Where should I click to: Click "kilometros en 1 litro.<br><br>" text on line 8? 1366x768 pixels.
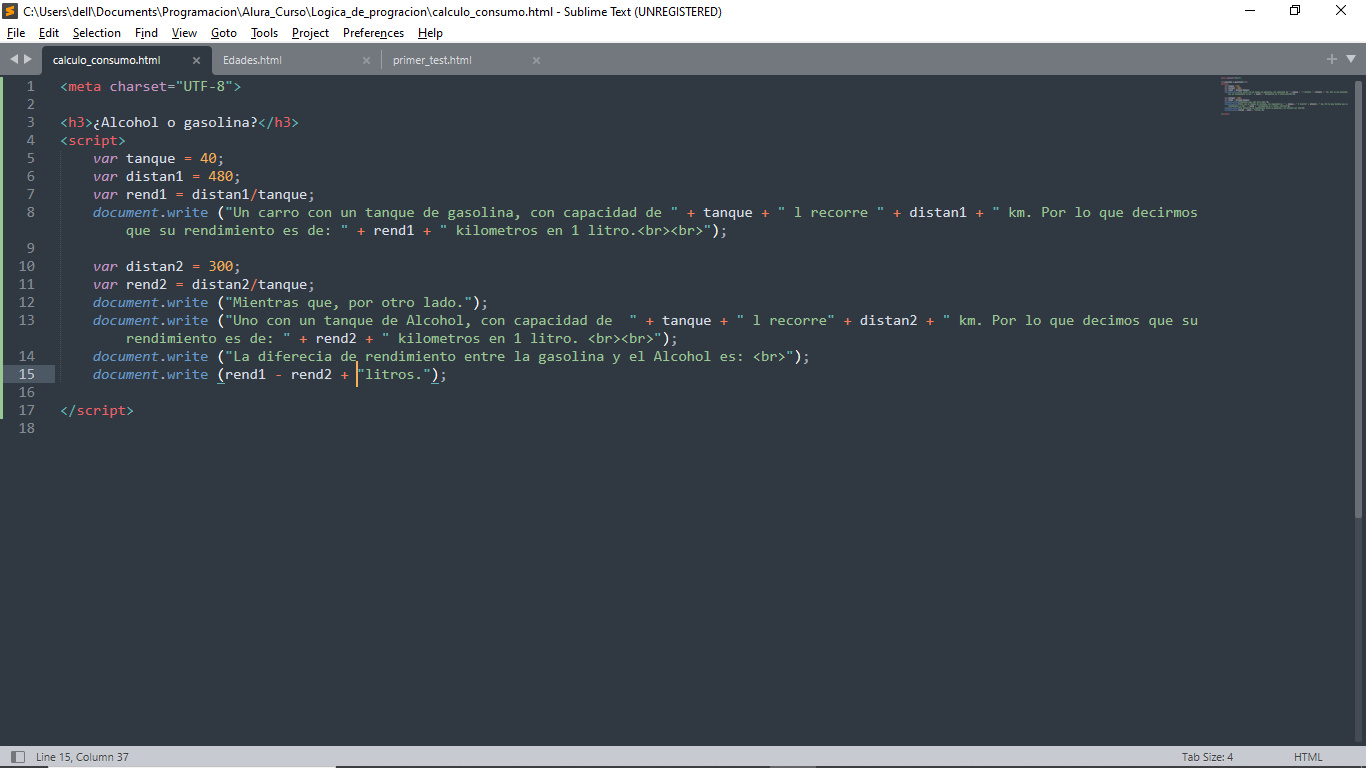(580, 230)
